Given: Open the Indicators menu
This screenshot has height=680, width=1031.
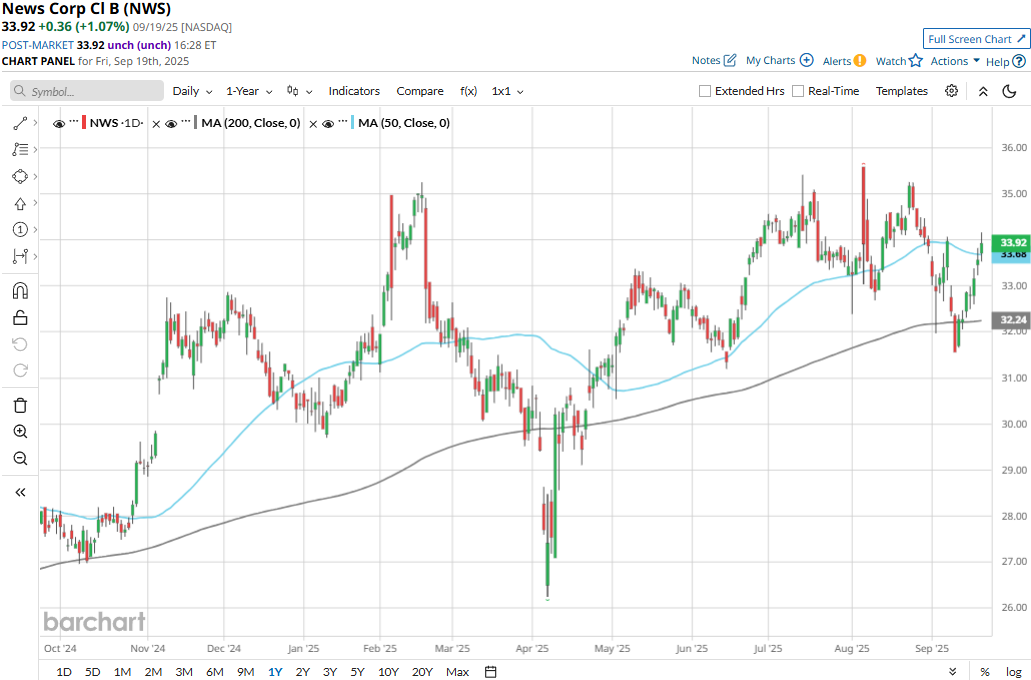Looking at the screenshot, I should tap(354, 91).
